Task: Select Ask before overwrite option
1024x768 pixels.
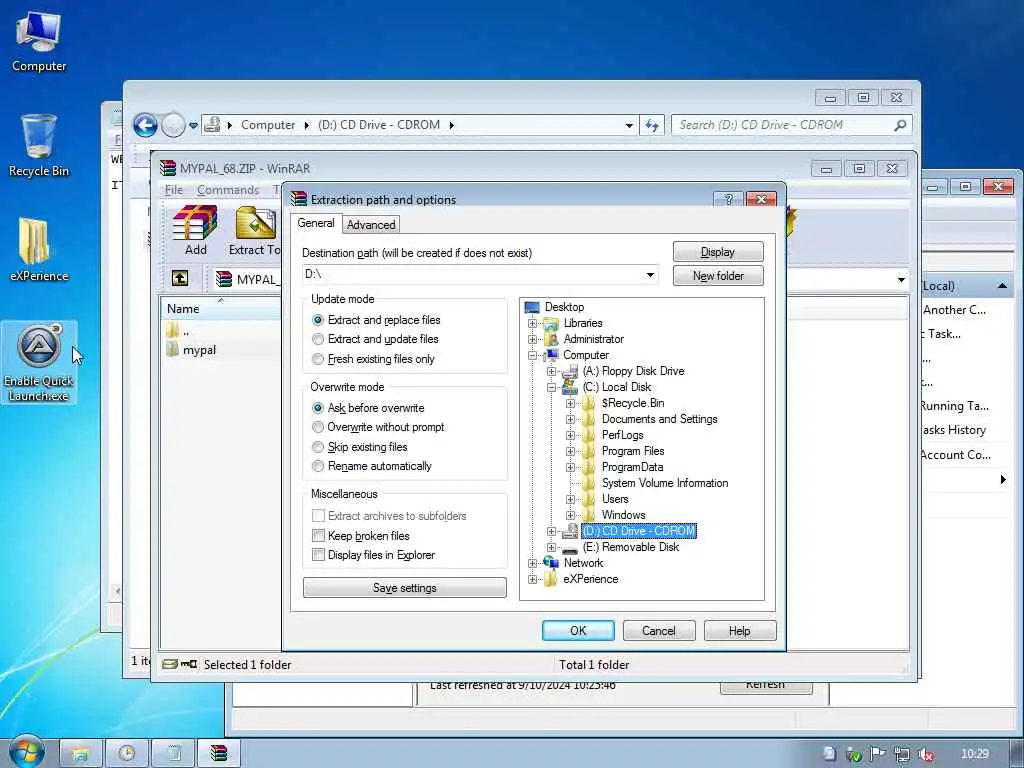Action: pos(368,408)
